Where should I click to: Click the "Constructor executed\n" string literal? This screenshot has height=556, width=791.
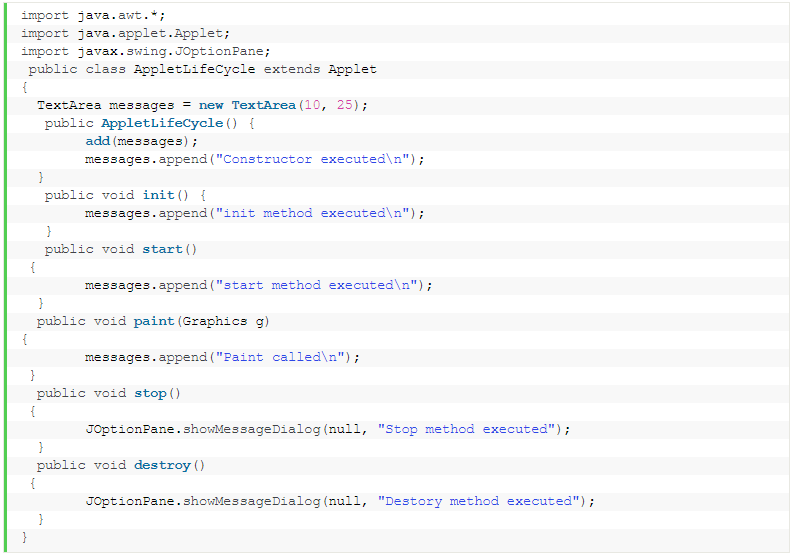(x=312, y=159)
